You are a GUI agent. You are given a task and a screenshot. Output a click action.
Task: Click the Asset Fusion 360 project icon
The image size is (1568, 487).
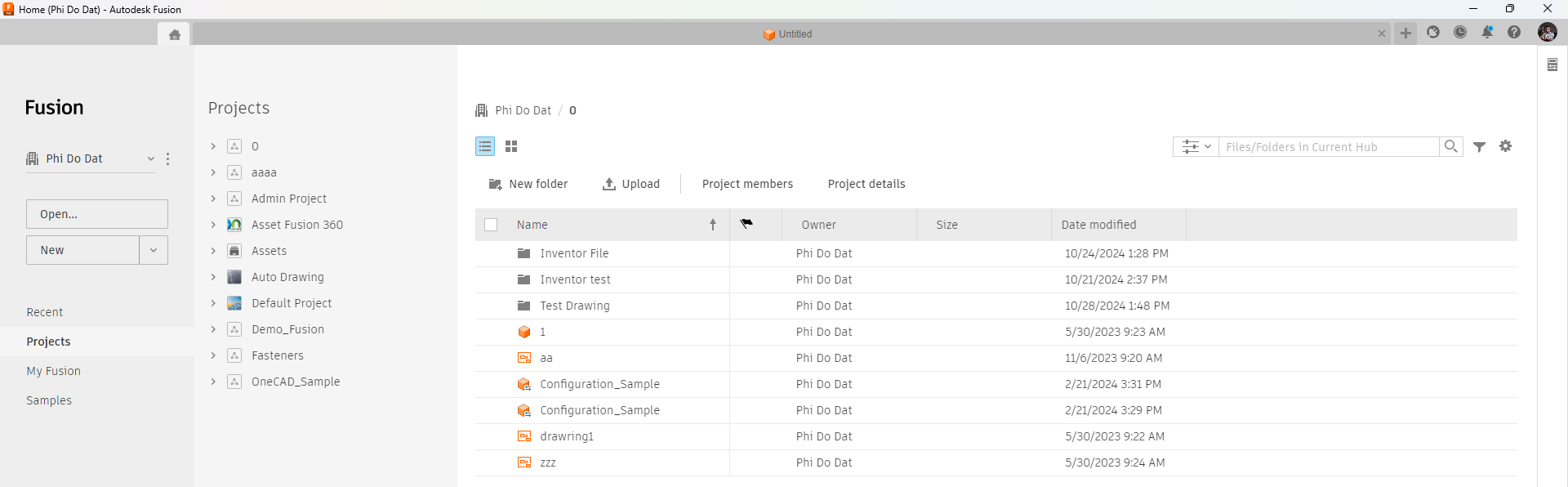234,225
